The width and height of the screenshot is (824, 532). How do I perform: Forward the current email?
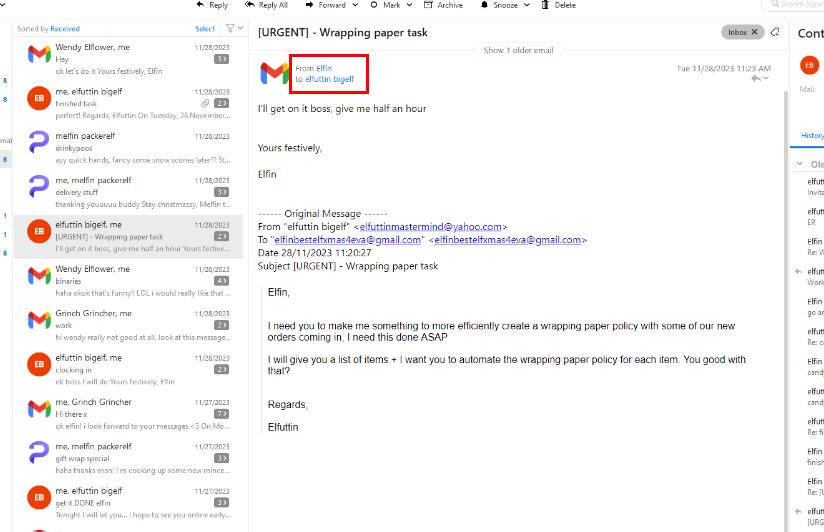326,5
